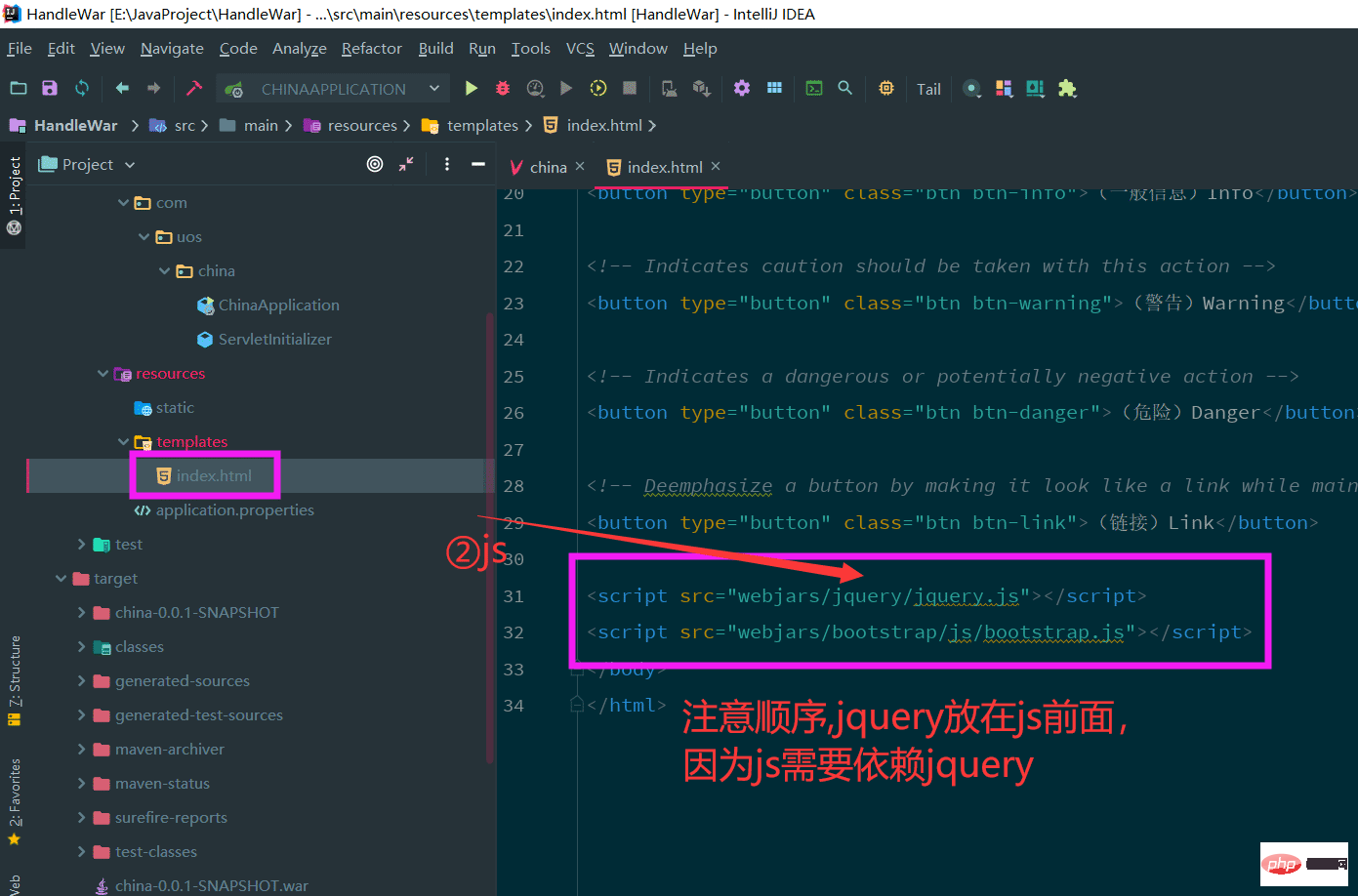Select index.html in the project tree
1358x896 pixels.
click(x=214, y=476)
